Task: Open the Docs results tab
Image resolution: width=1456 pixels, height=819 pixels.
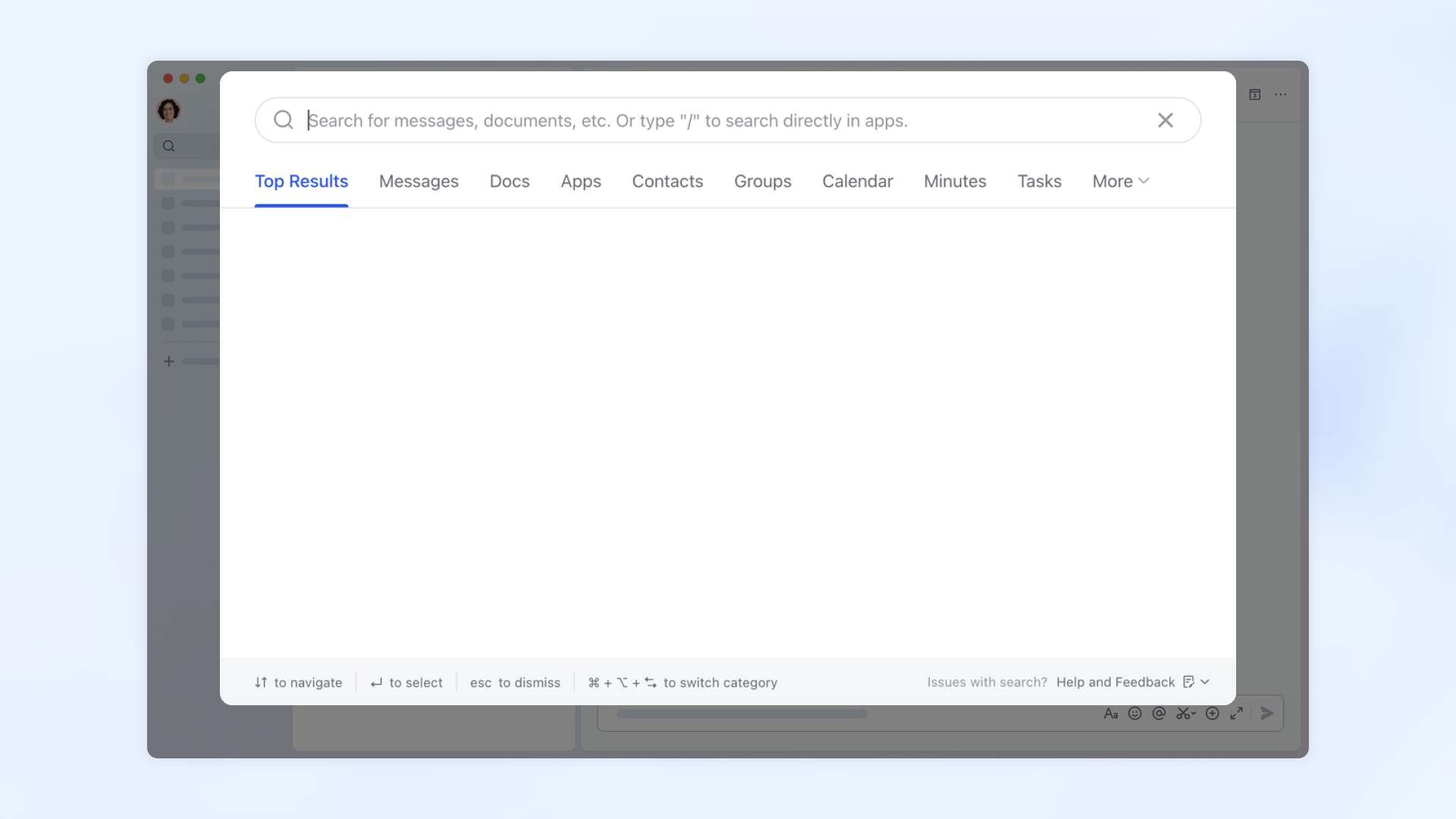Action: (x=509, y=181)
